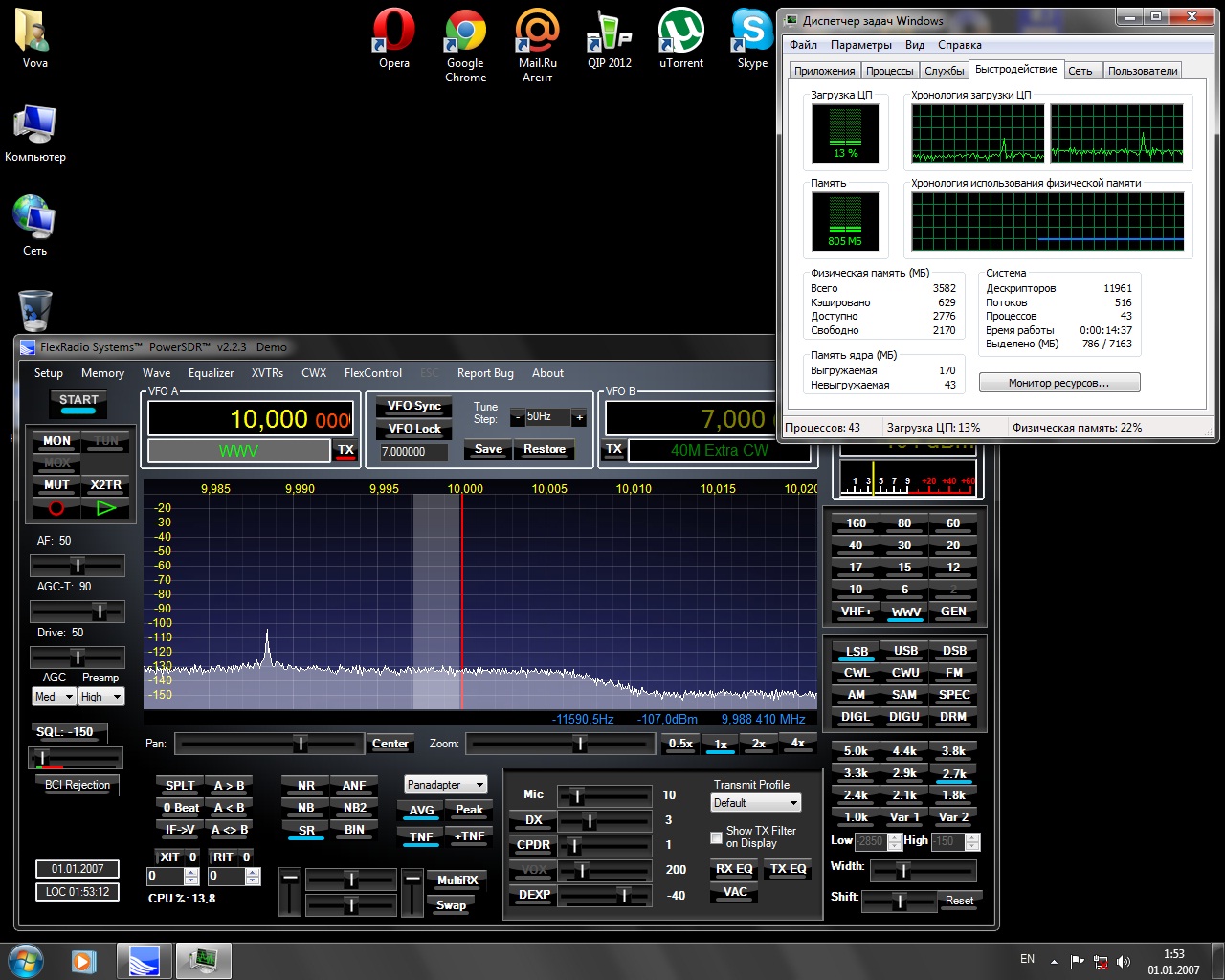Open the FlexControl menu
Image resolution: width=1225 pixels, height=980 pixels.
(373, 373)
